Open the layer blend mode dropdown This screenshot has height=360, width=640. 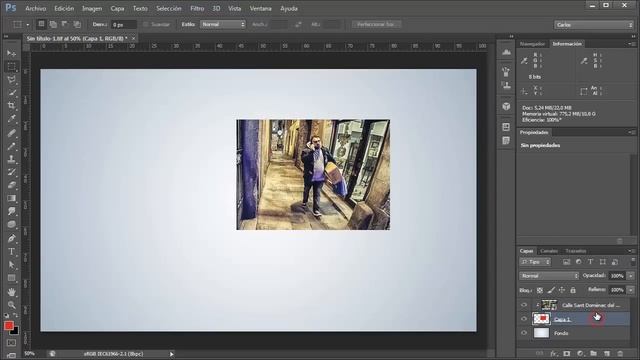point(549,276)
